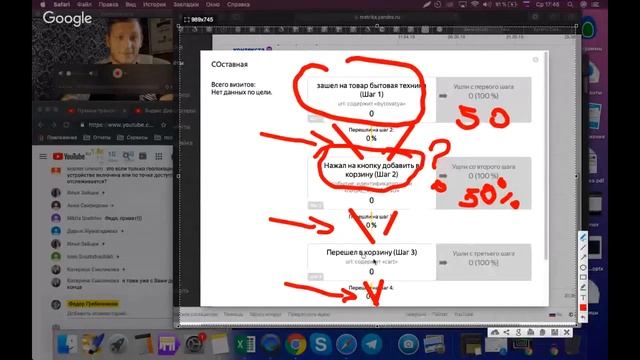This screenshot has width=640, height=360.
Task: Select the pen tool in annotation toolbar
Action: tap(583, 238)
